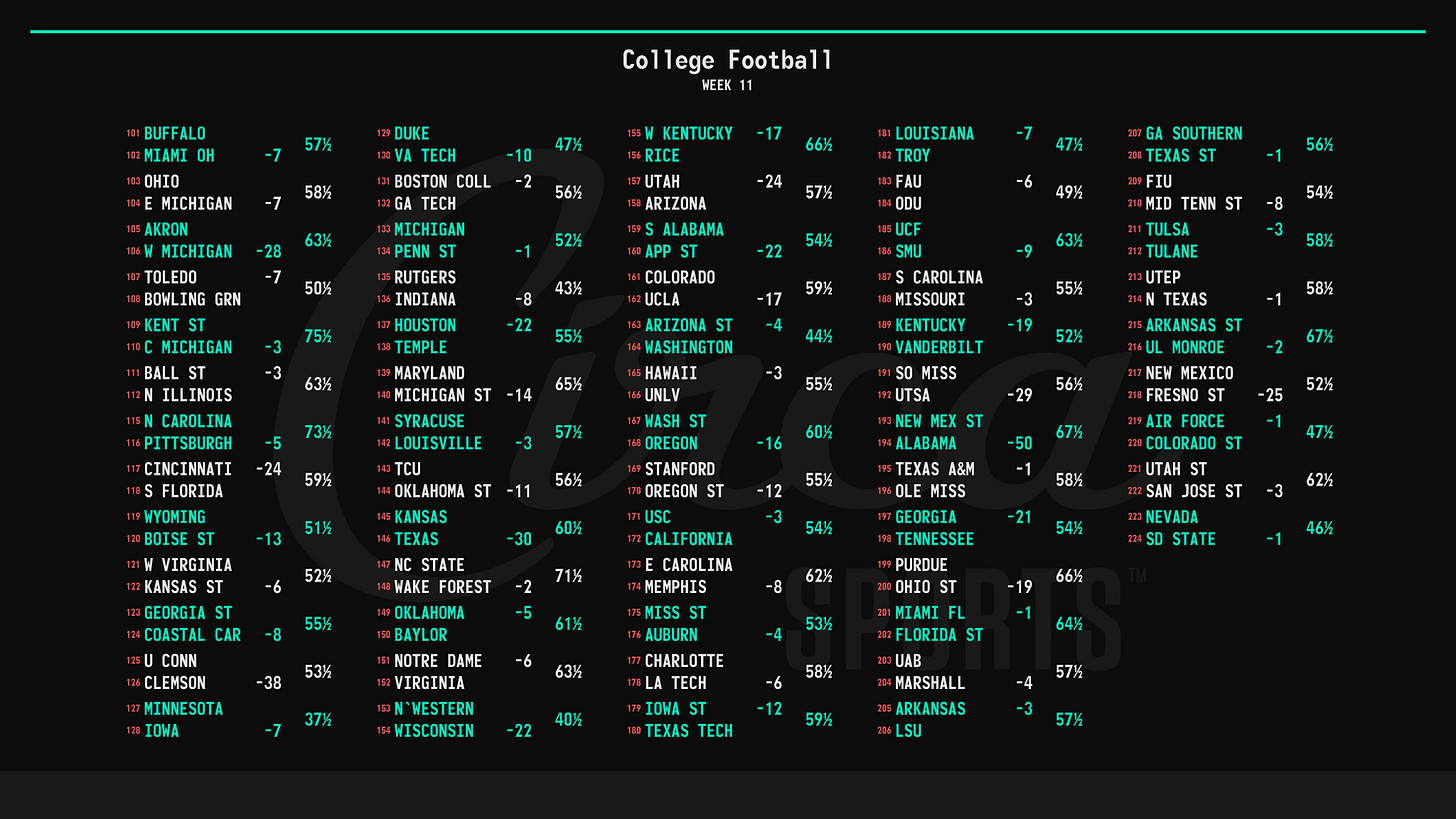Image resolution: width=1456 pixels, height=819 pixels.
Task: Select the APP ST team name
Action: pos(671,251)
